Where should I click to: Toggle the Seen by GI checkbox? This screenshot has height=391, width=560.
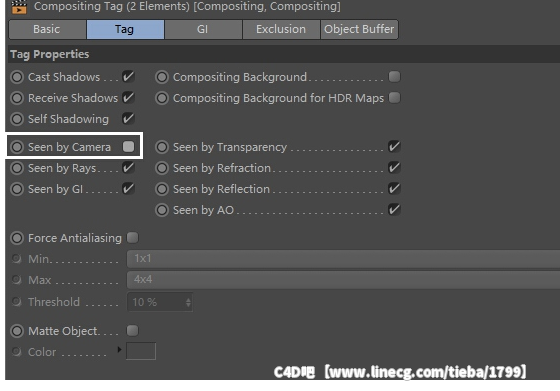128,189
